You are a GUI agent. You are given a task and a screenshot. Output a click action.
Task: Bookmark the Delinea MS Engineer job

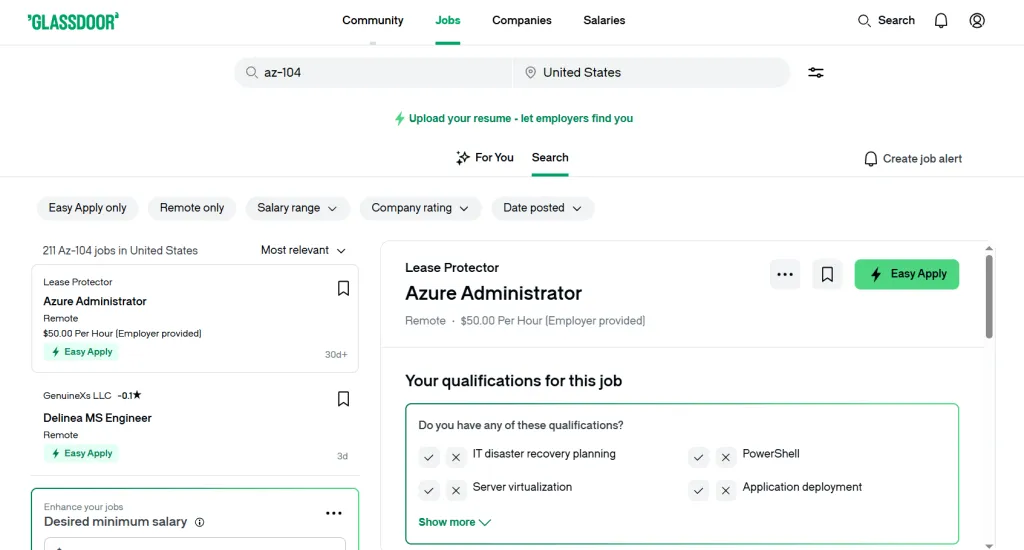pyautogui.click(x=343, y=399)
